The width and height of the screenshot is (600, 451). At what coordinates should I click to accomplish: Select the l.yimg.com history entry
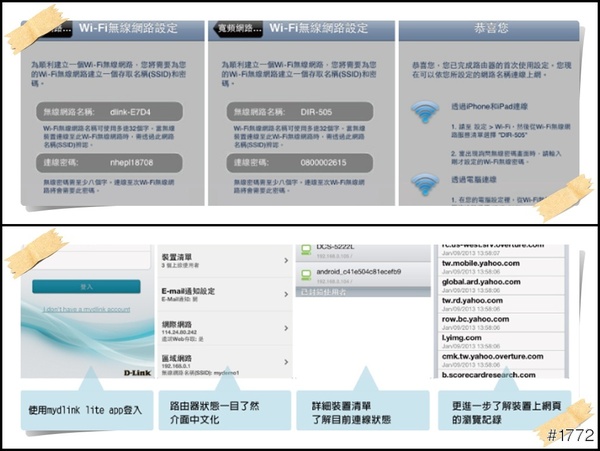(x=501, y=341)
